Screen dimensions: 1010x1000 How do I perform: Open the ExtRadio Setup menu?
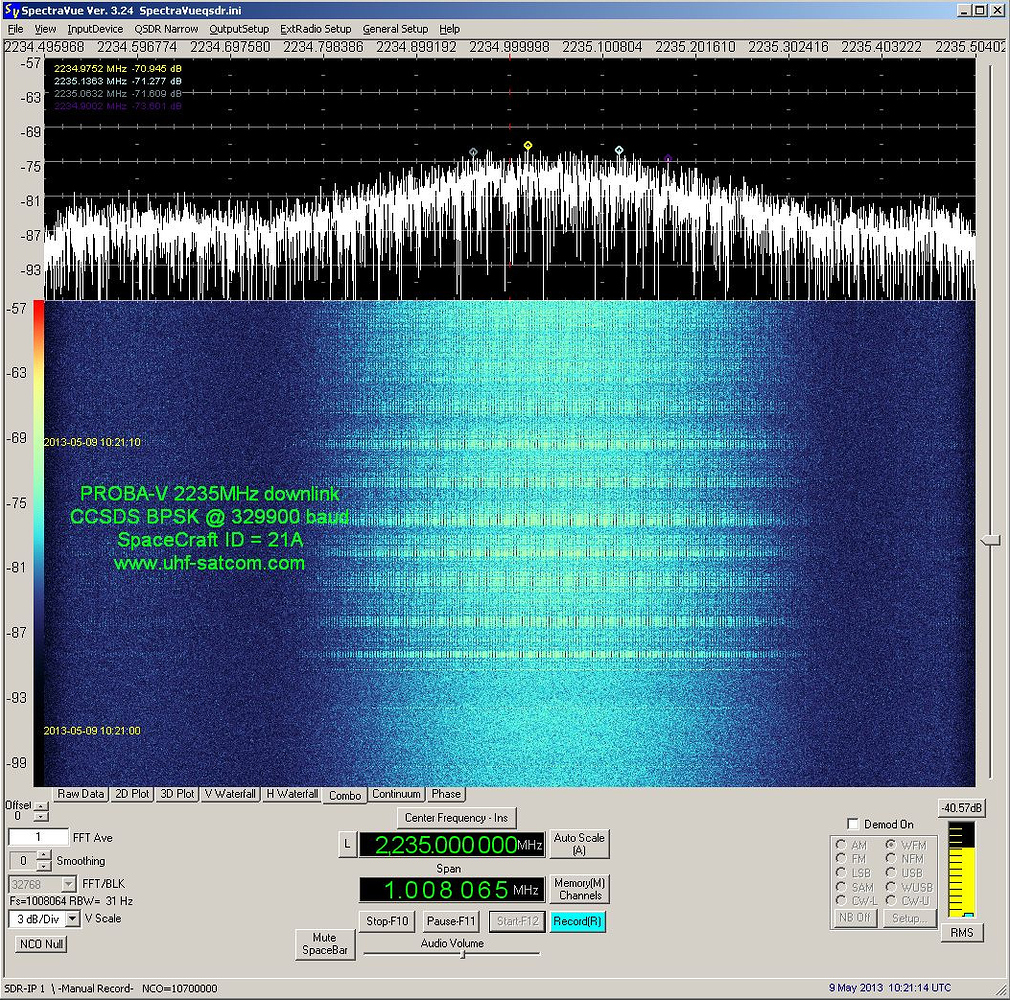[x=315, y=29]
